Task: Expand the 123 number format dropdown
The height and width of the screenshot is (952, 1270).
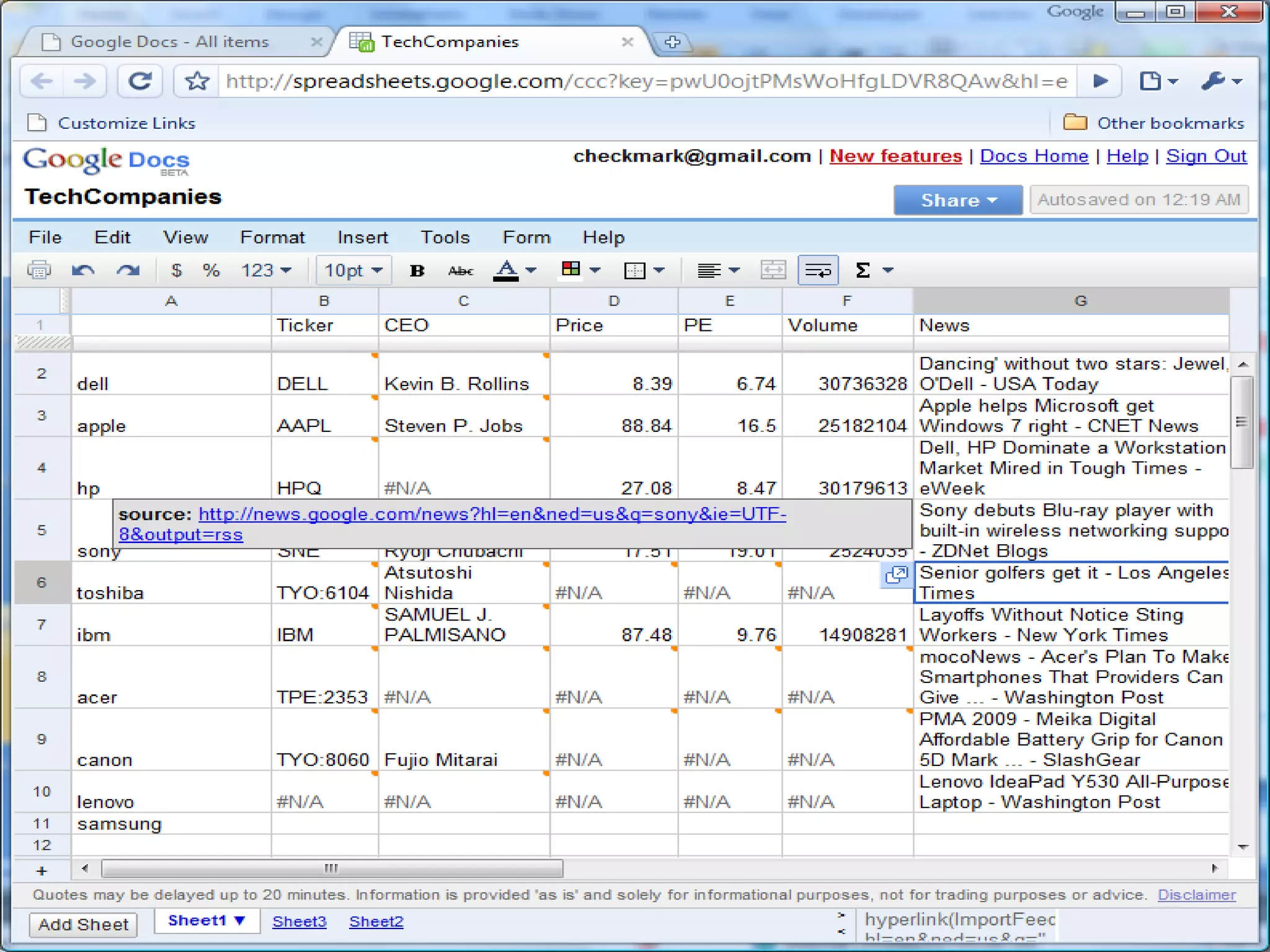Action: click(x=266, y=270)
